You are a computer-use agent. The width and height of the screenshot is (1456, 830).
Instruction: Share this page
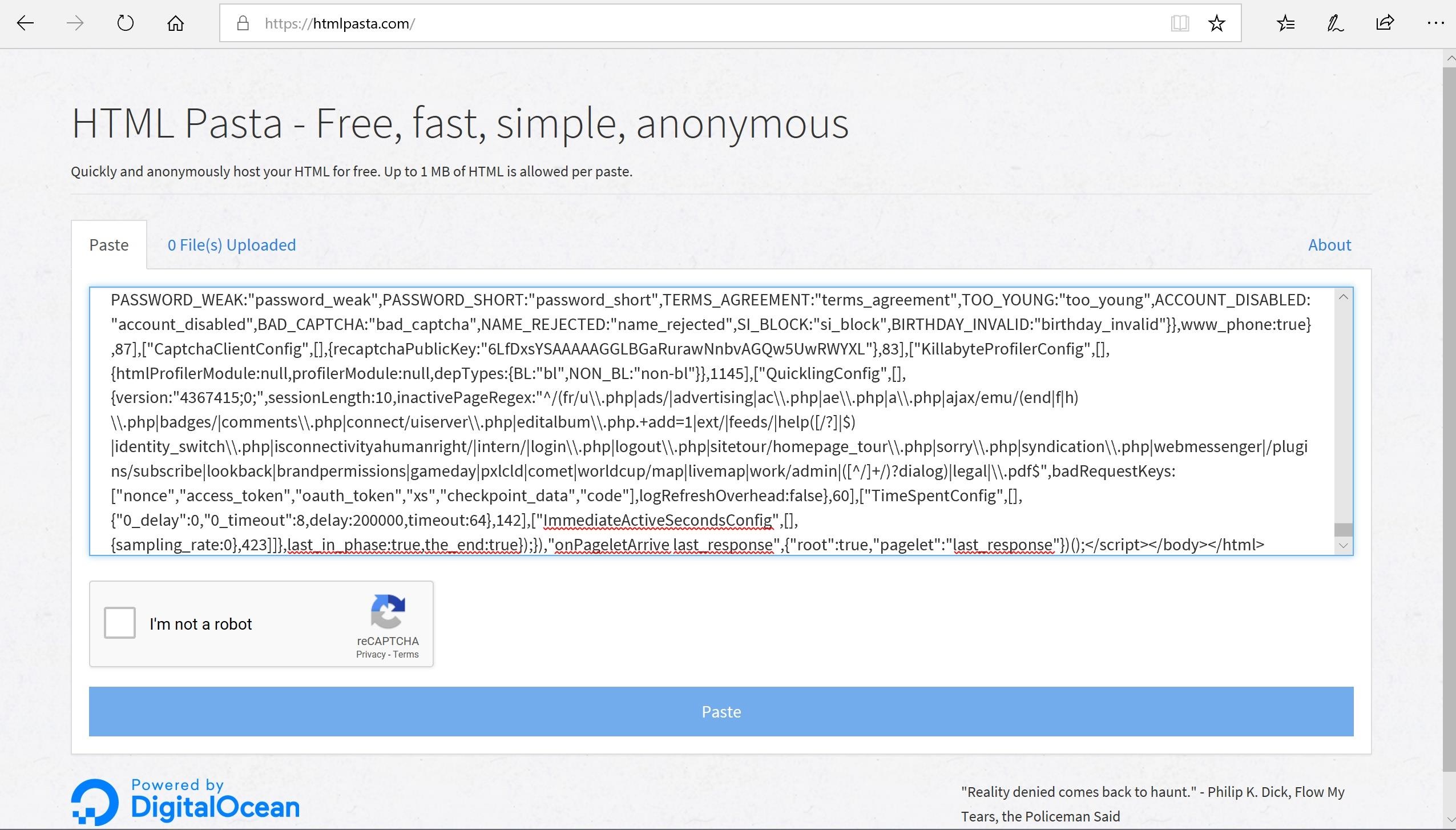point(1385,23)
